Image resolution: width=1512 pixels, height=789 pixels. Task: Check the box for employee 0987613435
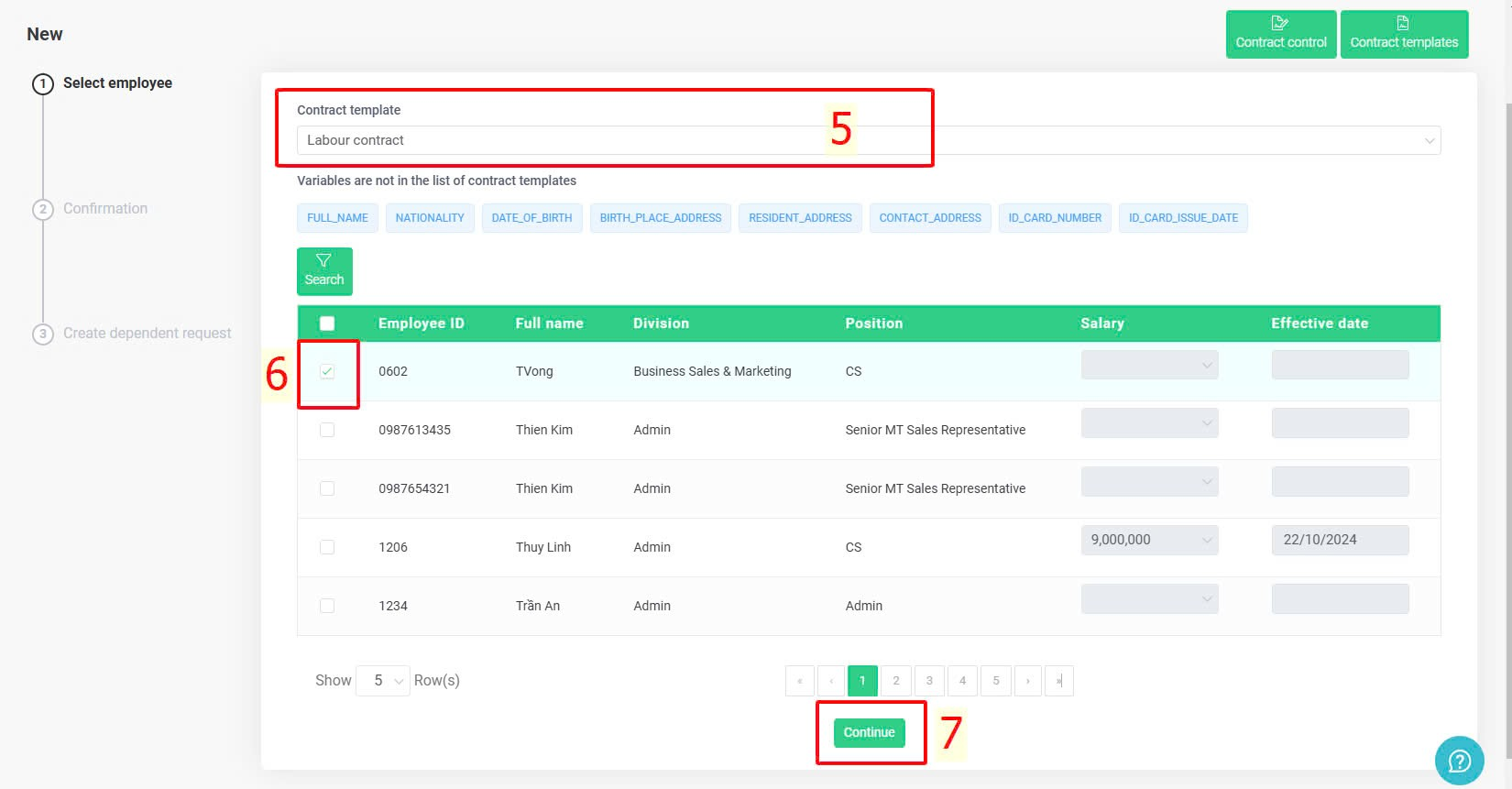click(327, 430)
